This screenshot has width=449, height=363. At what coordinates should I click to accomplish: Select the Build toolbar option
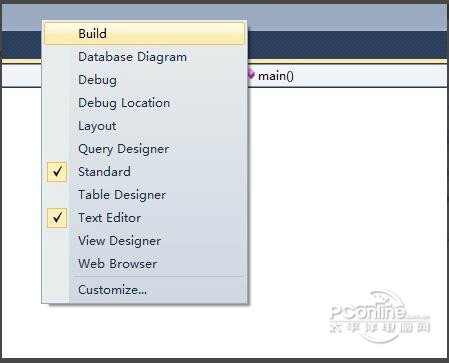tap(144, 34)
